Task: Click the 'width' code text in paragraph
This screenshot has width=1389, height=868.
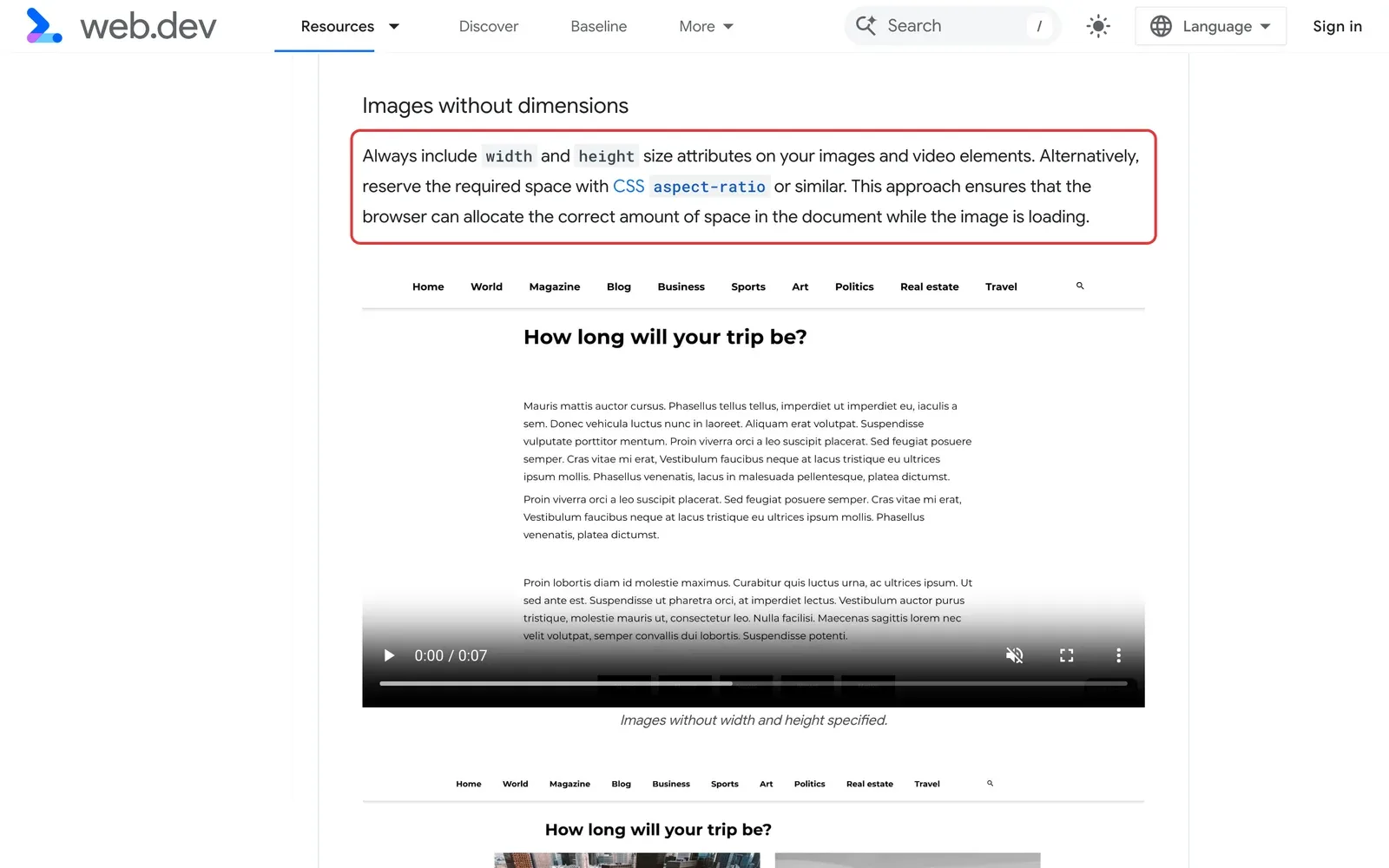Action: click(x=509, y=156)
